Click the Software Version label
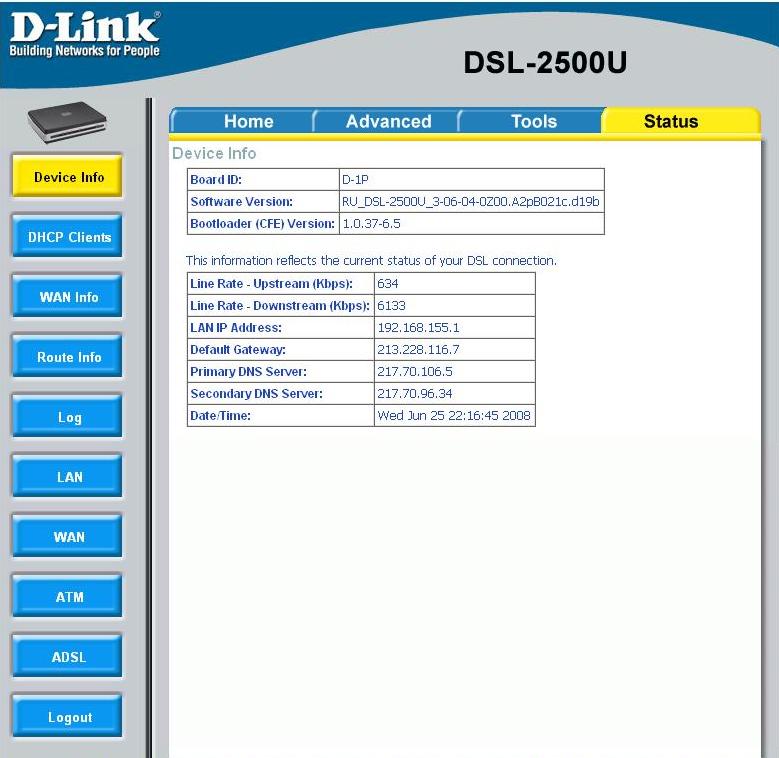 pyautogui.click(x=241, y=201)
